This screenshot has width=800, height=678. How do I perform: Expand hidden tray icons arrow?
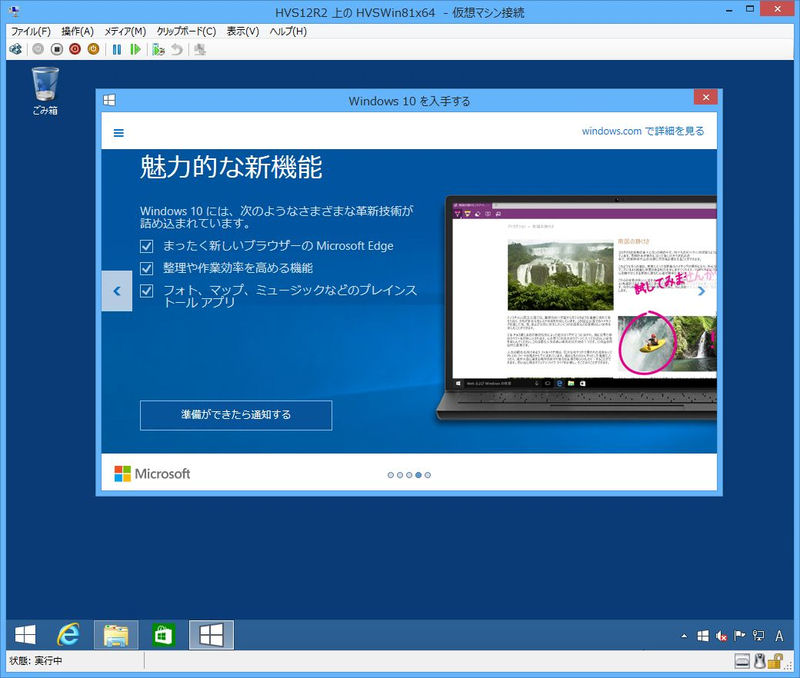click(x=684, y=636)
